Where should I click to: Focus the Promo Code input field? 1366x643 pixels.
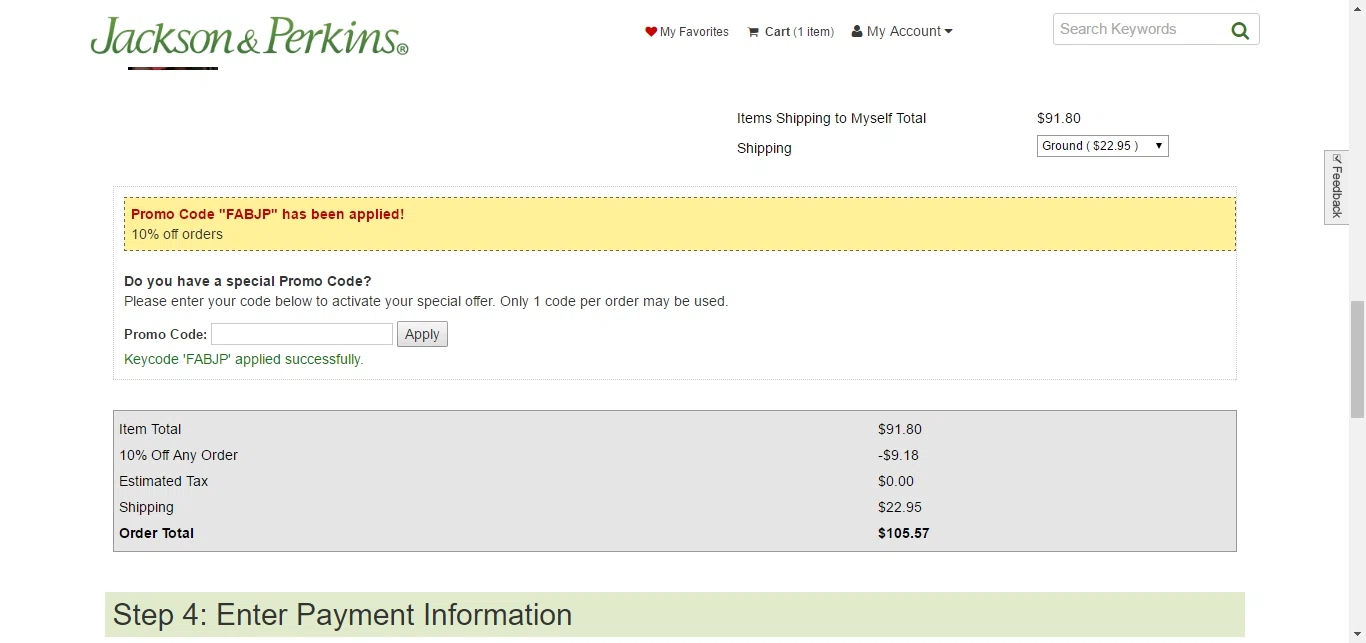tap(302, 334)
